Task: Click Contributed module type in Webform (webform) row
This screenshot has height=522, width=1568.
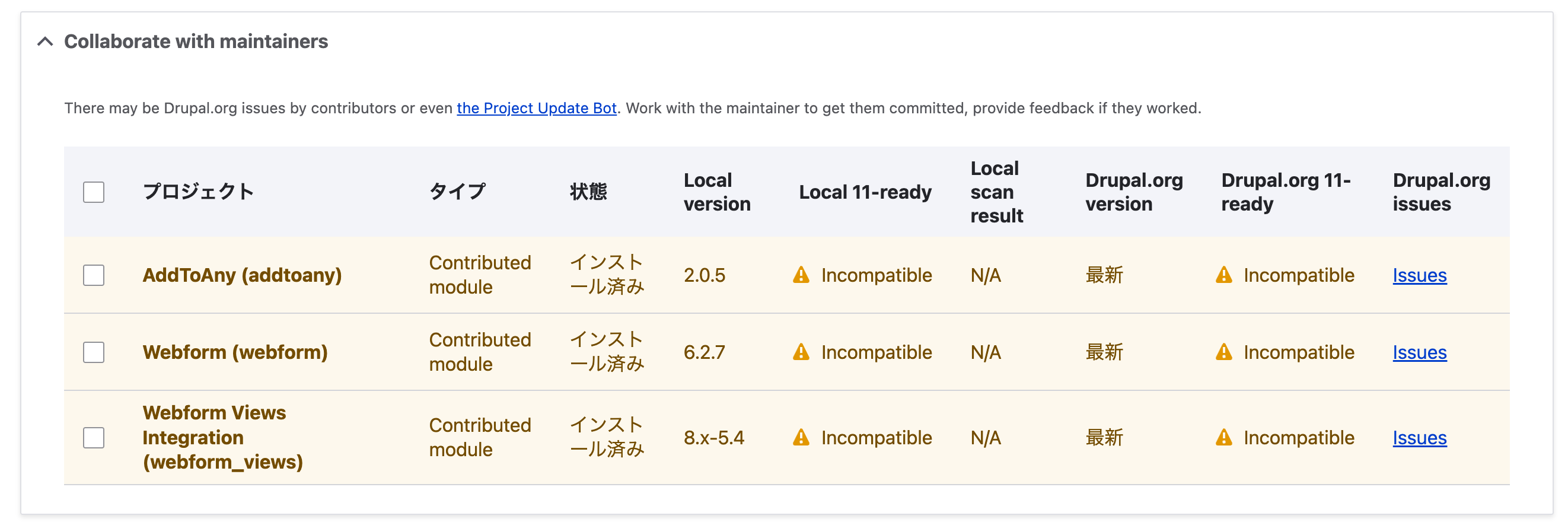Action: point(480,352)
